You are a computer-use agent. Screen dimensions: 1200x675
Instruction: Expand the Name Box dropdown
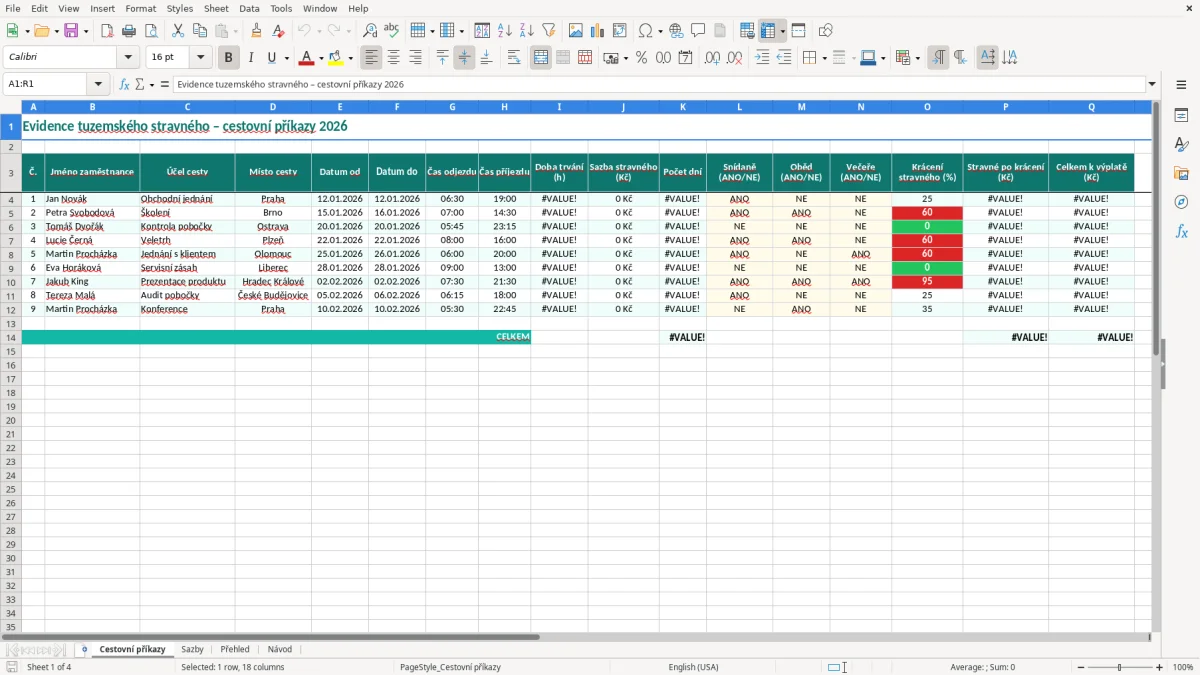(x=98, y=84)
